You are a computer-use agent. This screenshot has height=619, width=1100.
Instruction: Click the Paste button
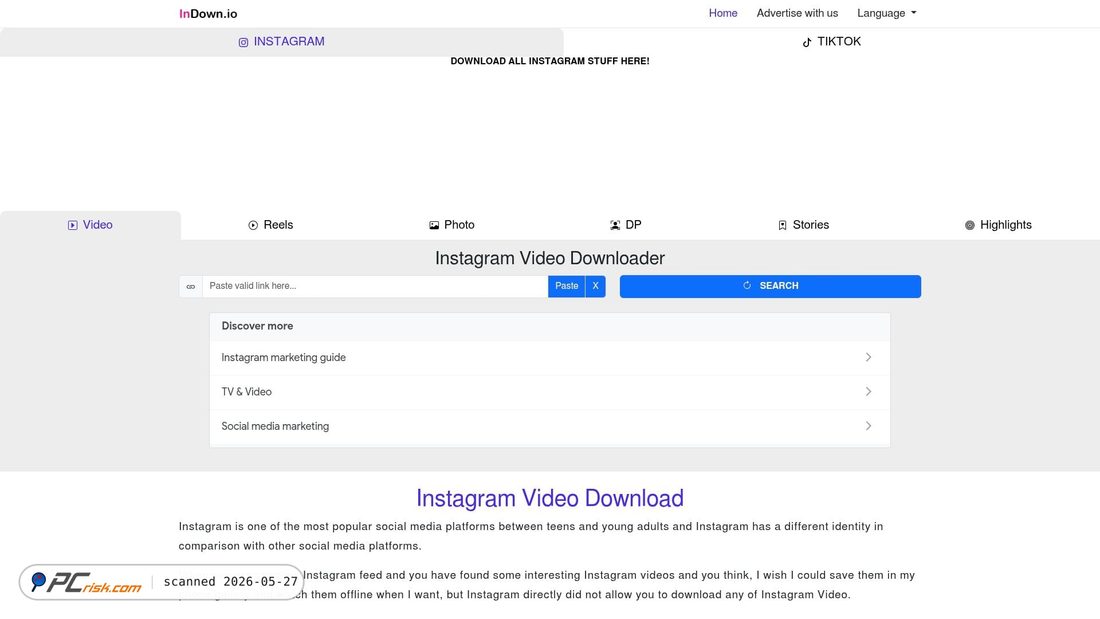[567, 286]
